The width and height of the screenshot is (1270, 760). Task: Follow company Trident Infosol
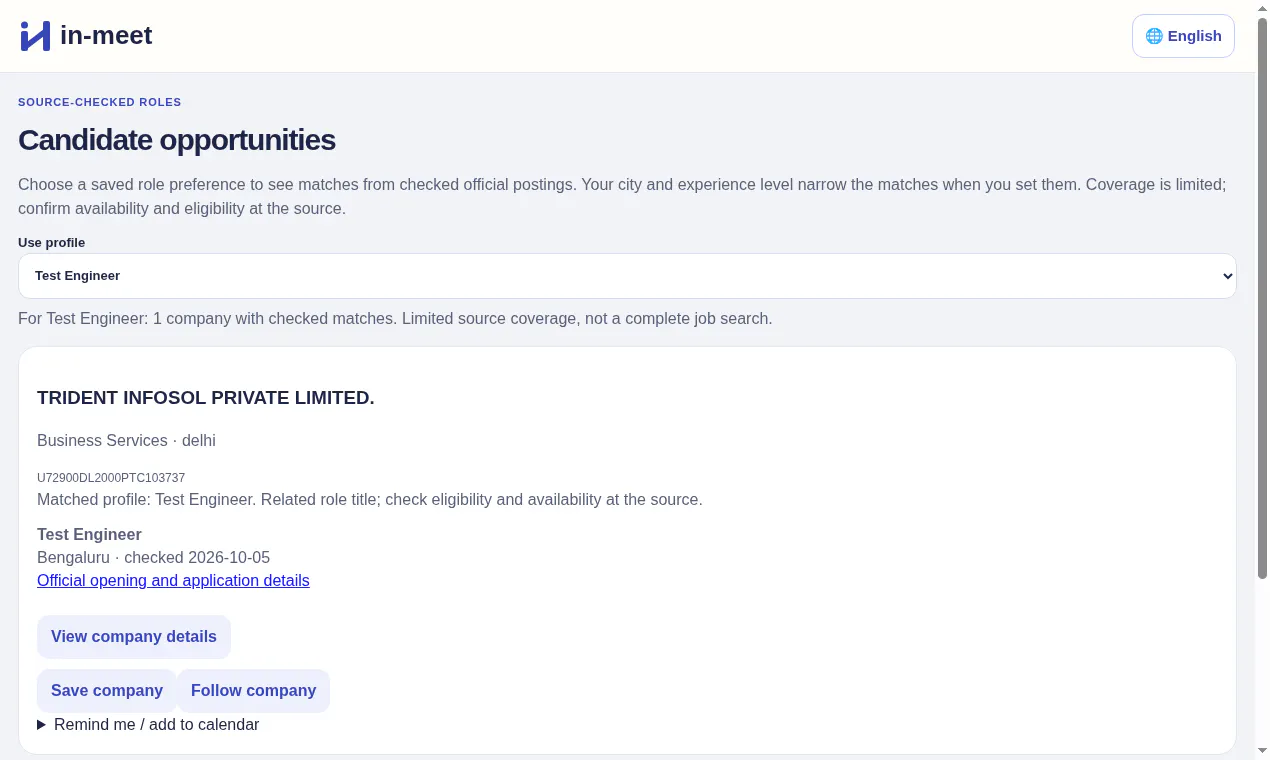[x=253, y=691]
